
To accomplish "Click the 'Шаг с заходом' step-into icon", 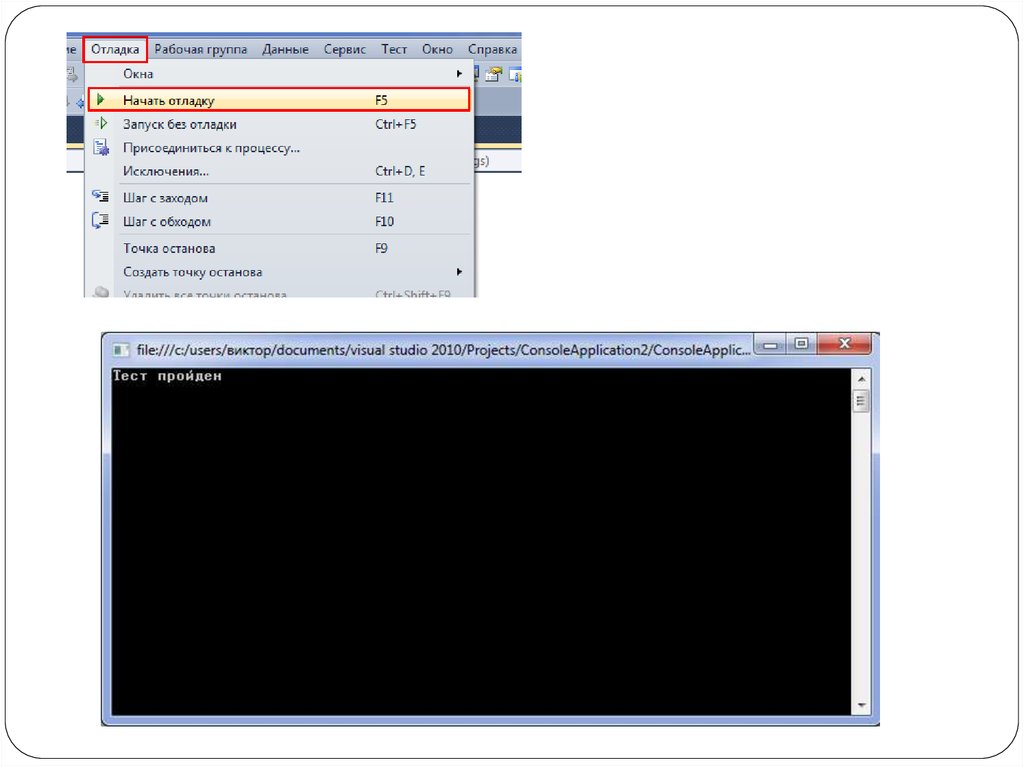I will tap(101, 197).
